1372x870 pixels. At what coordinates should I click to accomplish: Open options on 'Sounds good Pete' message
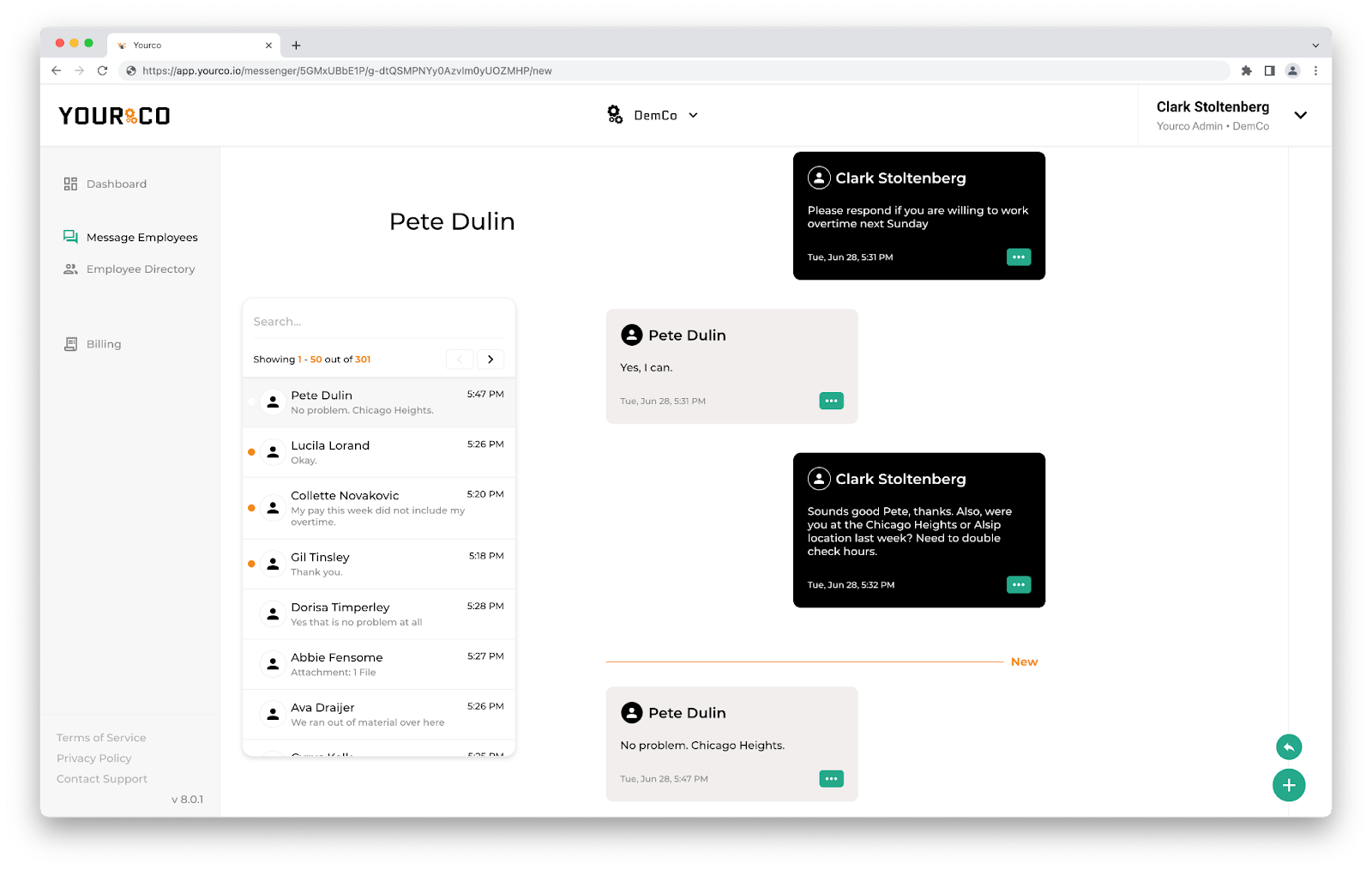[1018, 585]
